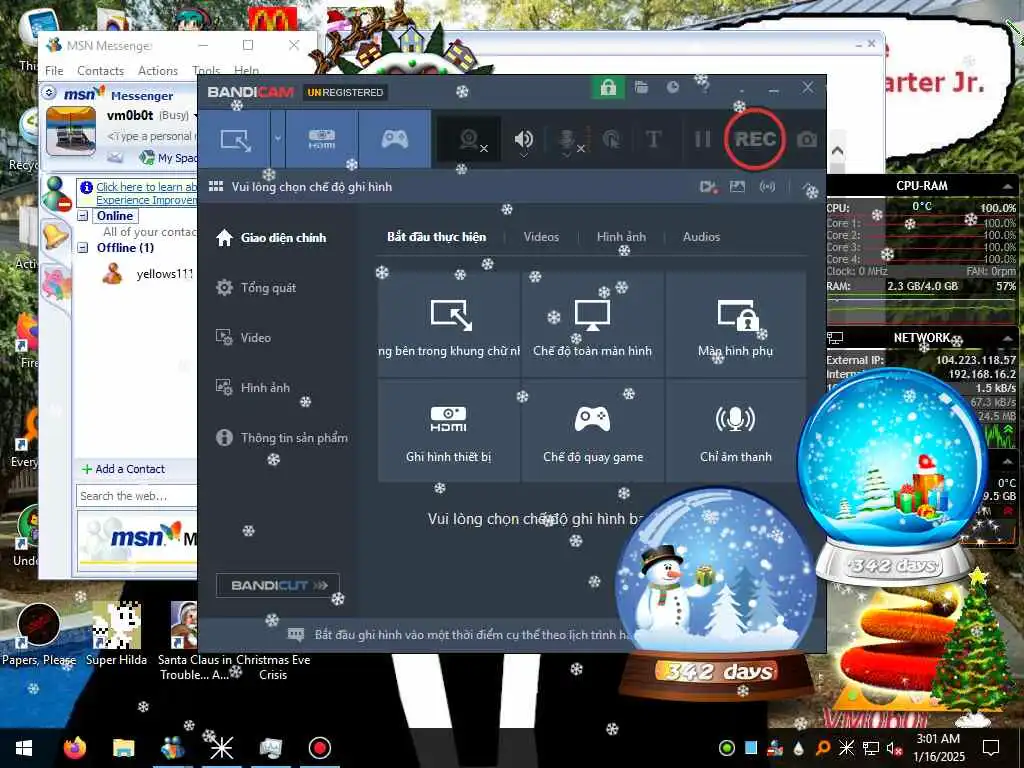Toggle the webcam overlay in Bandicam
The image size is (1024, 768).
469,139
